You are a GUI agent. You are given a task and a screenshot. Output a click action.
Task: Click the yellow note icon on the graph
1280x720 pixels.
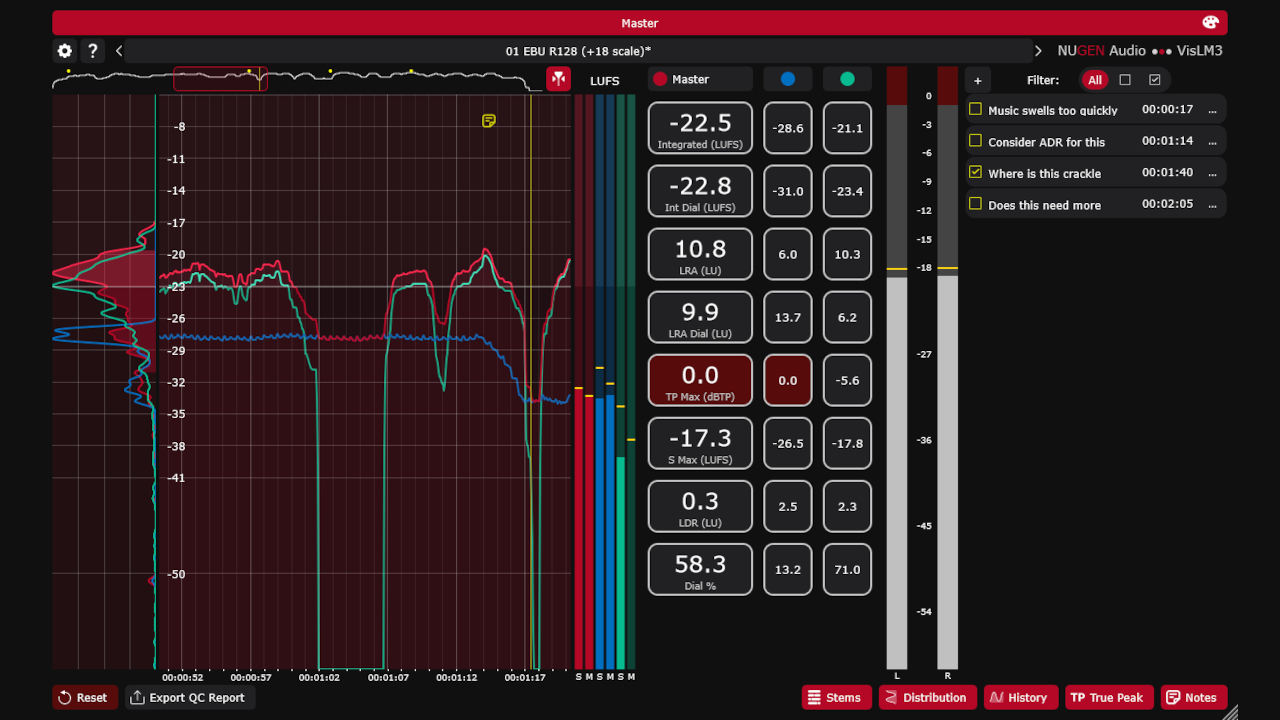(489, 121)
